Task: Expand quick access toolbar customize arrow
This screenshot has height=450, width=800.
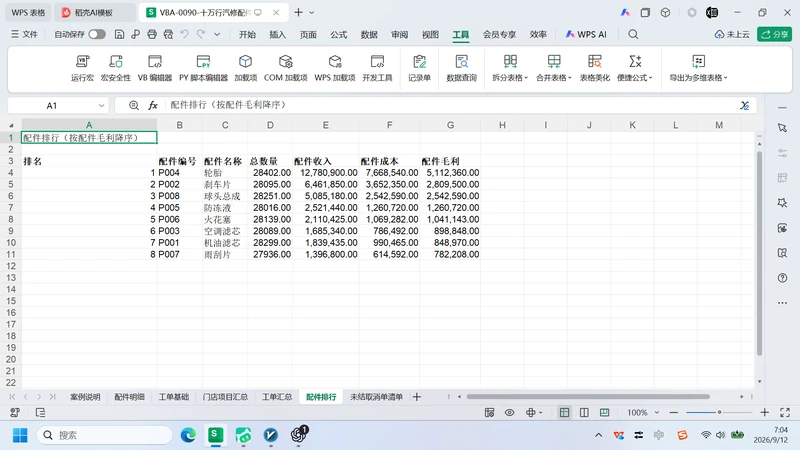Action: [217, 34]
